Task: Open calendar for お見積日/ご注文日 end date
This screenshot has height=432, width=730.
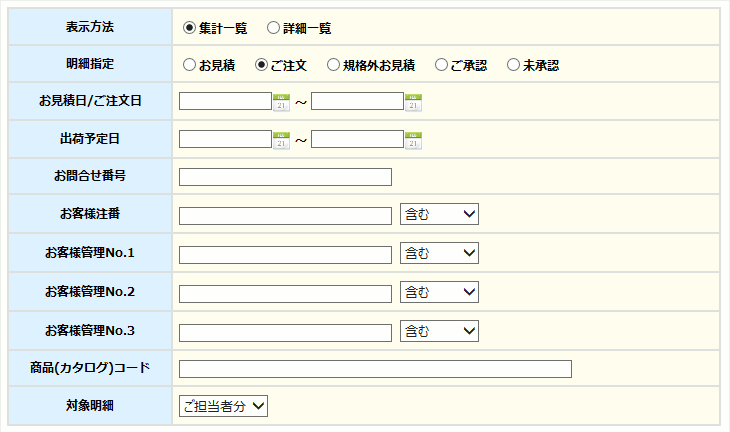Action: [413, 102]
